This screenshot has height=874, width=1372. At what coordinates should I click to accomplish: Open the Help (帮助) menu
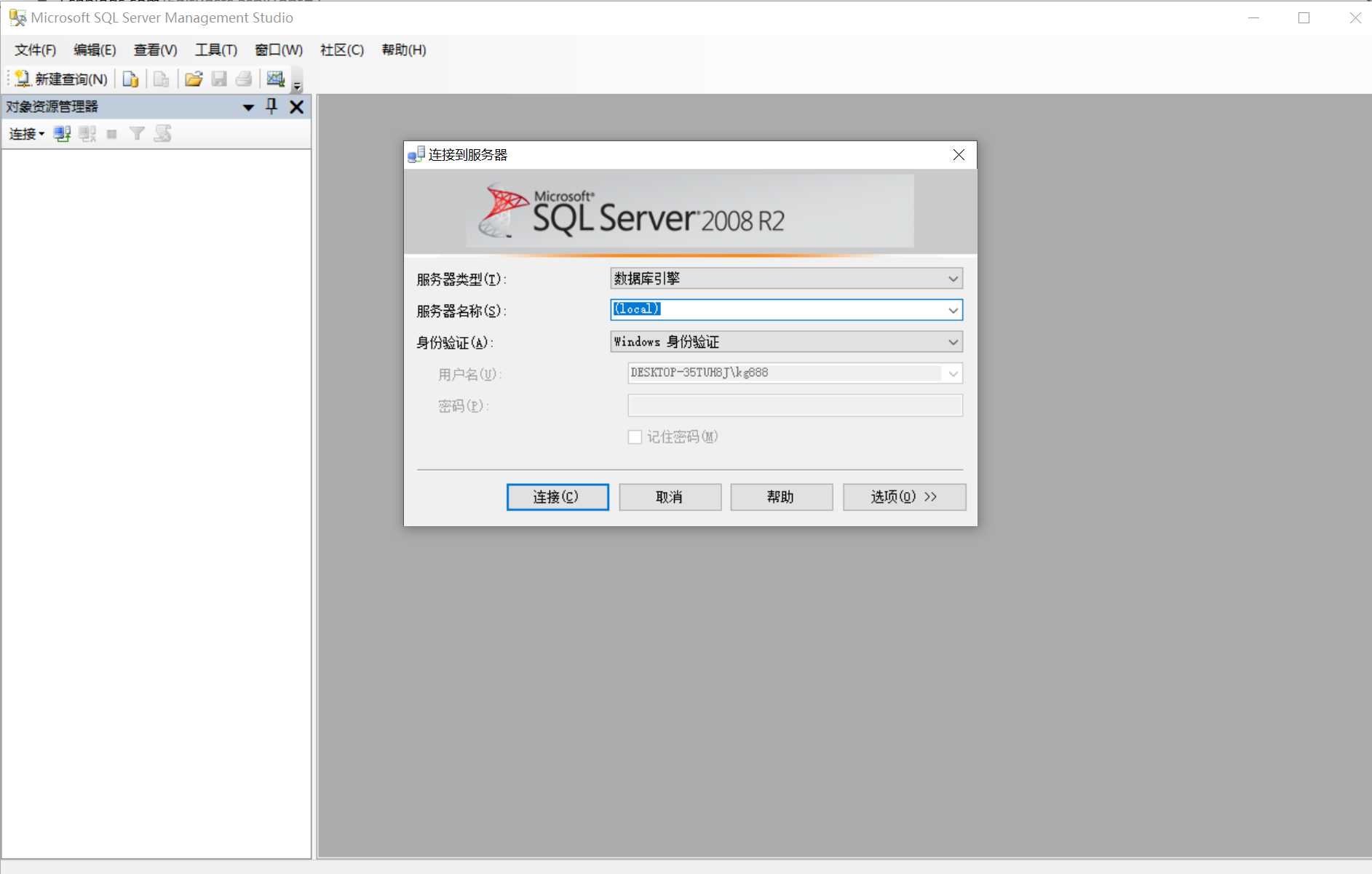click(x=404, y=49)
